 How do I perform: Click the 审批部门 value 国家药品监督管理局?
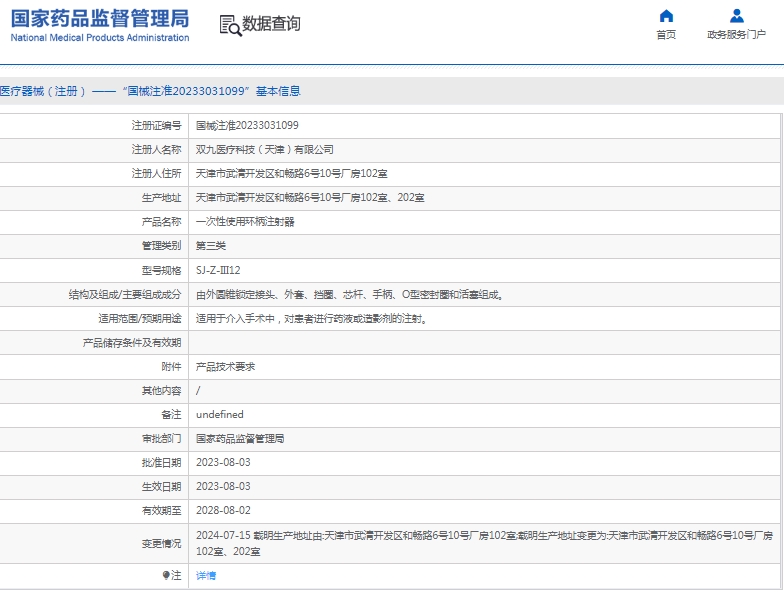pos(240,438)
